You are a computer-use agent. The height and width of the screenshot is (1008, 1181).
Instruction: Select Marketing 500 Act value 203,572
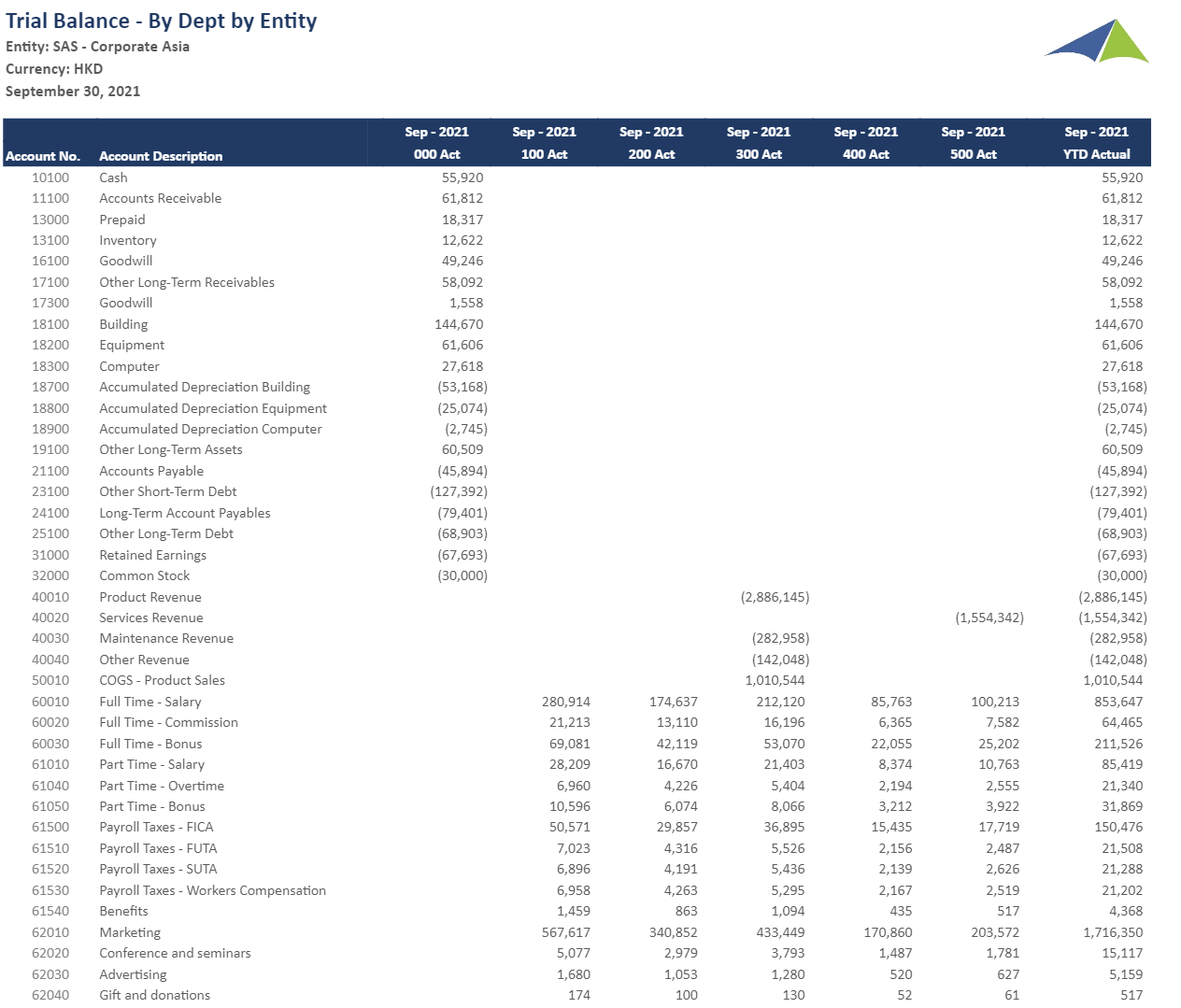click(x=995, y=932)
